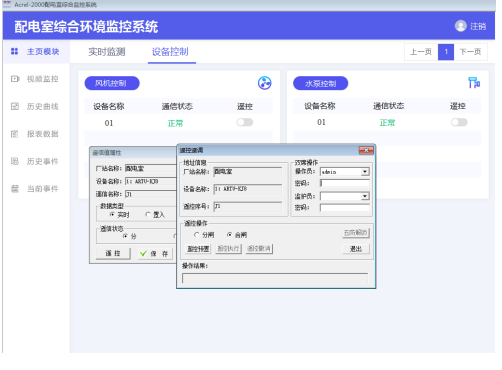The image size is (502, 370).
Task: Click the operator 密码 input field
Action: (x=345, y=183)
